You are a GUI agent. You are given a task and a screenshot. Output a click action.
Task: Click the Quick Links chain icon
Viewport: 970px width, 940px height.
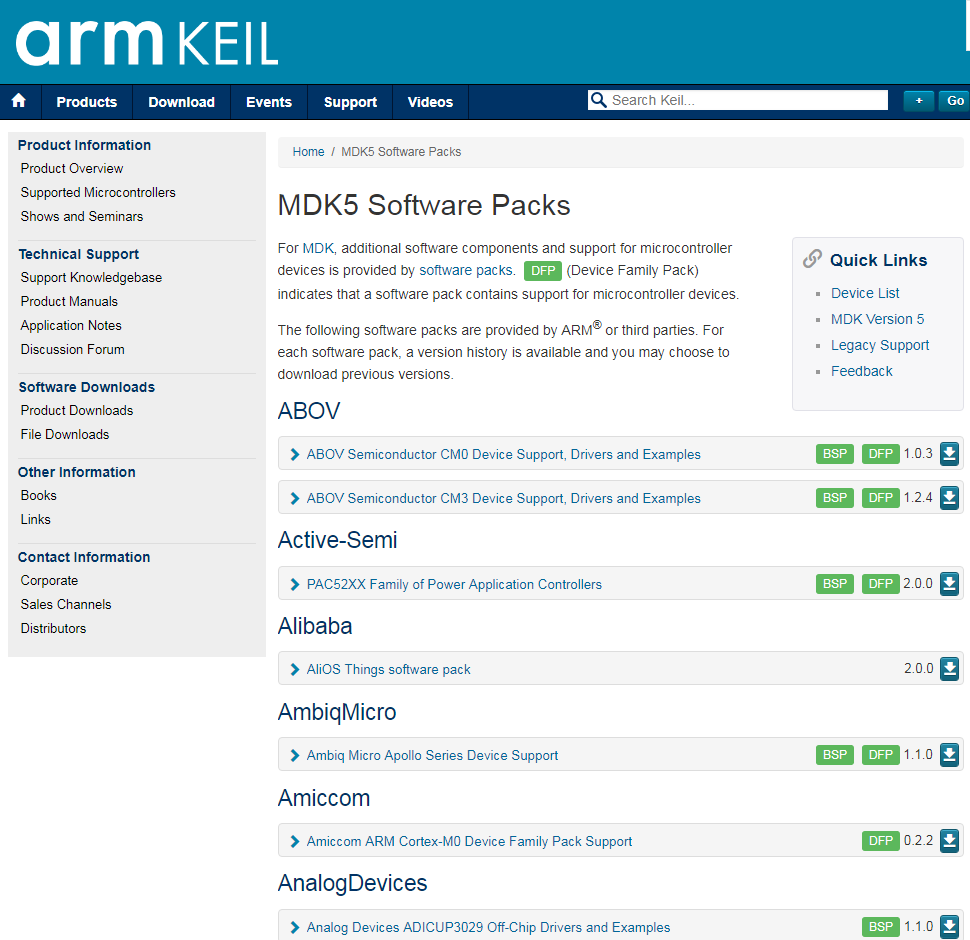tap(812, 258)
